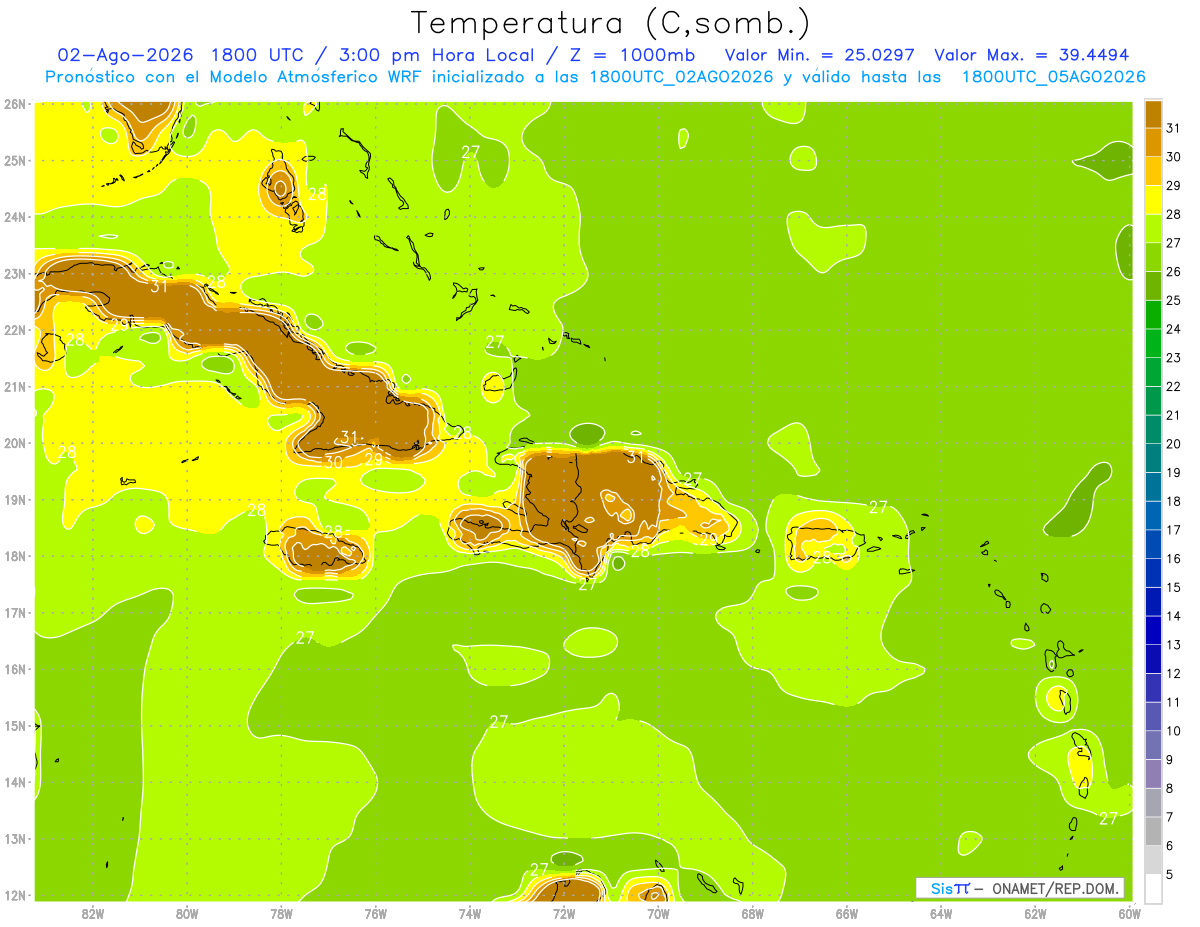The image size is (1200, 927).
Task: Click the 70W longitude axis label
Action: (658, 913)
